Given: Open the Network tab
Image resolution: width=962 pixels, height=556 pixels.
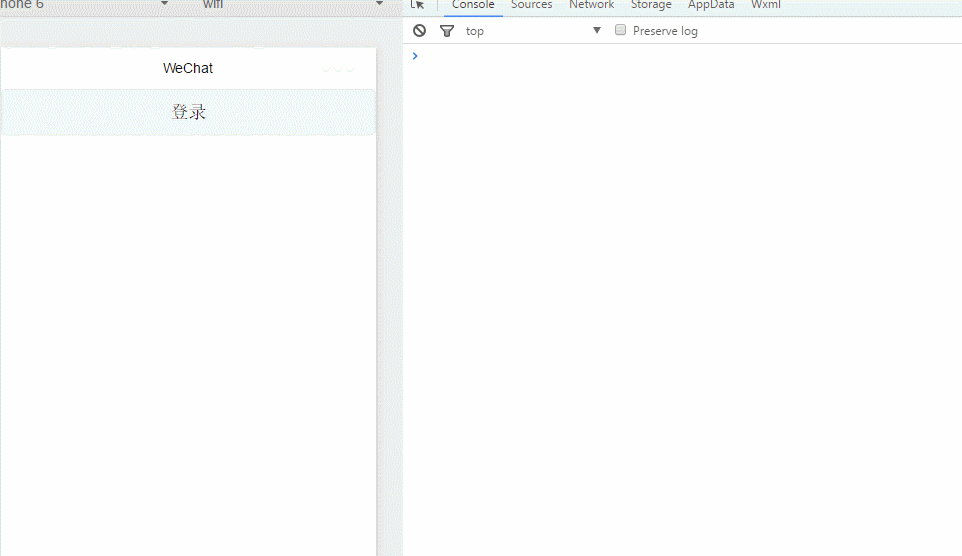Looking at the screenshot, I should click(591, 5).
